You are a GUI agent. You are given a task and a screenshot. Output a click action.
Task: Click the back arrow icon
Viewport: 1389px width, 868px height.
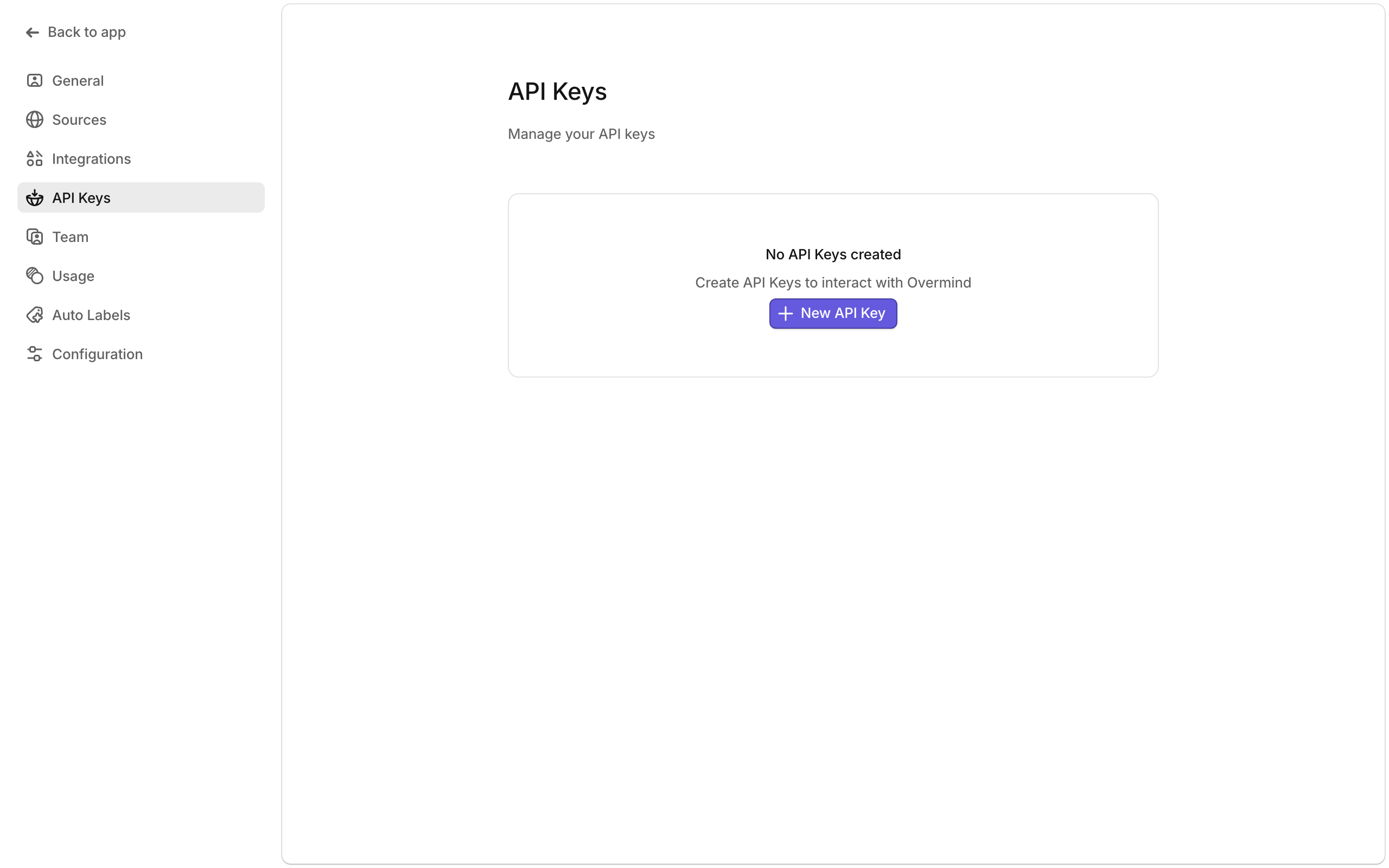33,32
